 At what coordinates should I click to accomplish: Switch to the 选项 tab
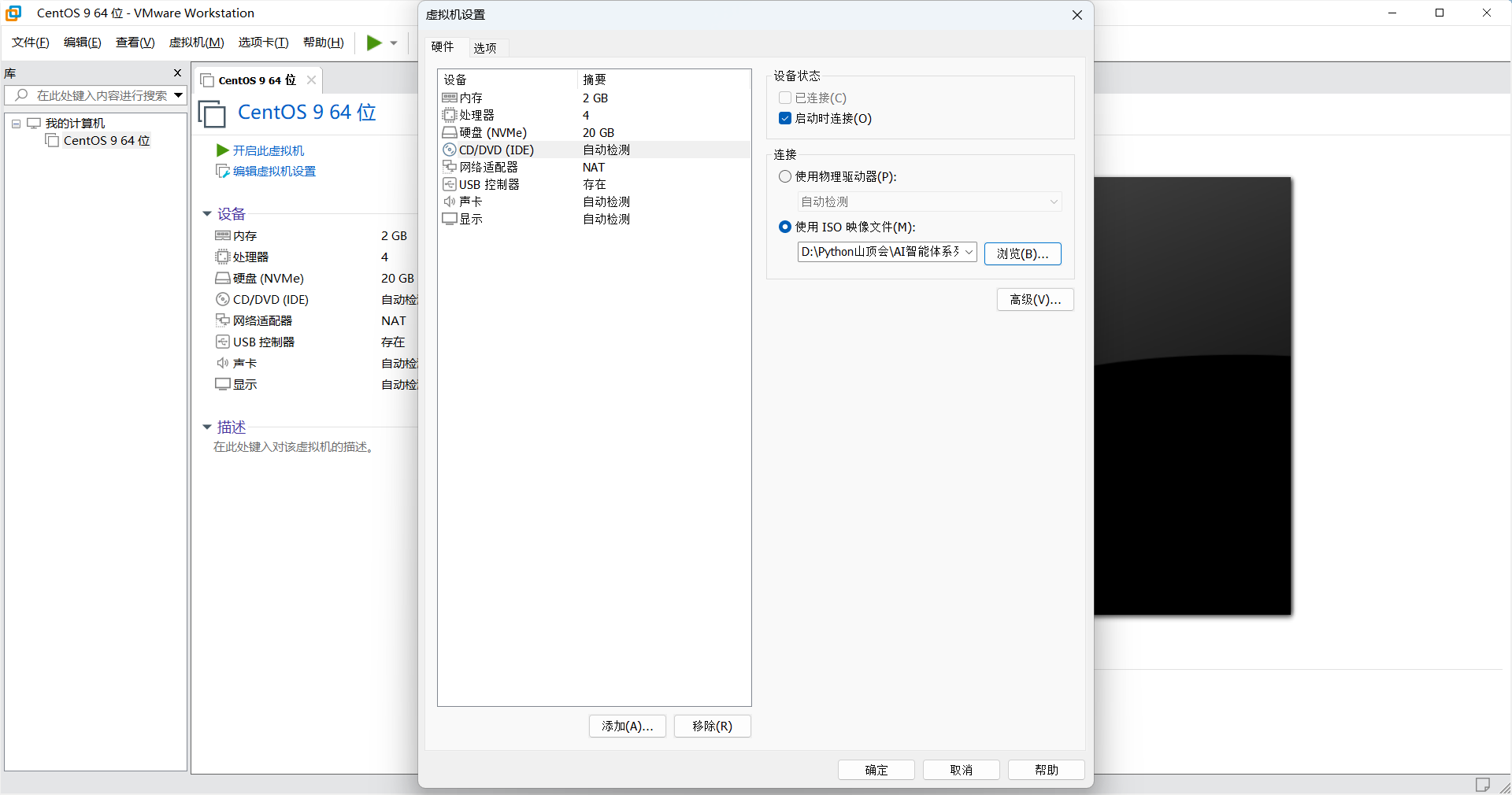tap(486, 47)
